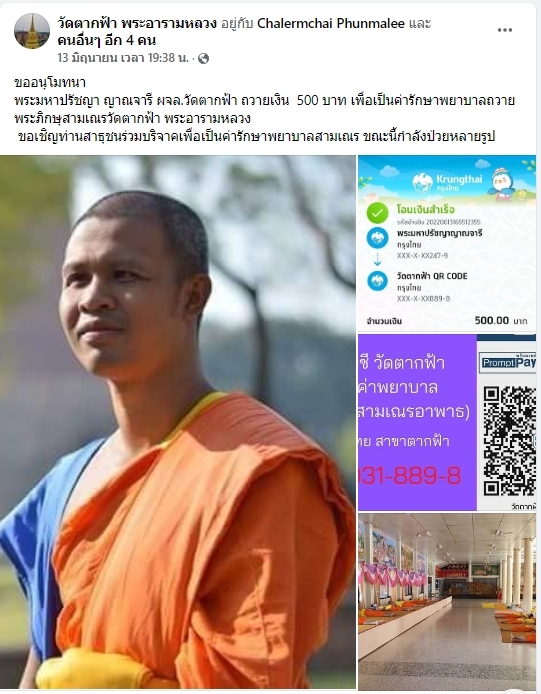Open the temple hall interior photo
Viewport: 541px width, 694px height.
447,601
